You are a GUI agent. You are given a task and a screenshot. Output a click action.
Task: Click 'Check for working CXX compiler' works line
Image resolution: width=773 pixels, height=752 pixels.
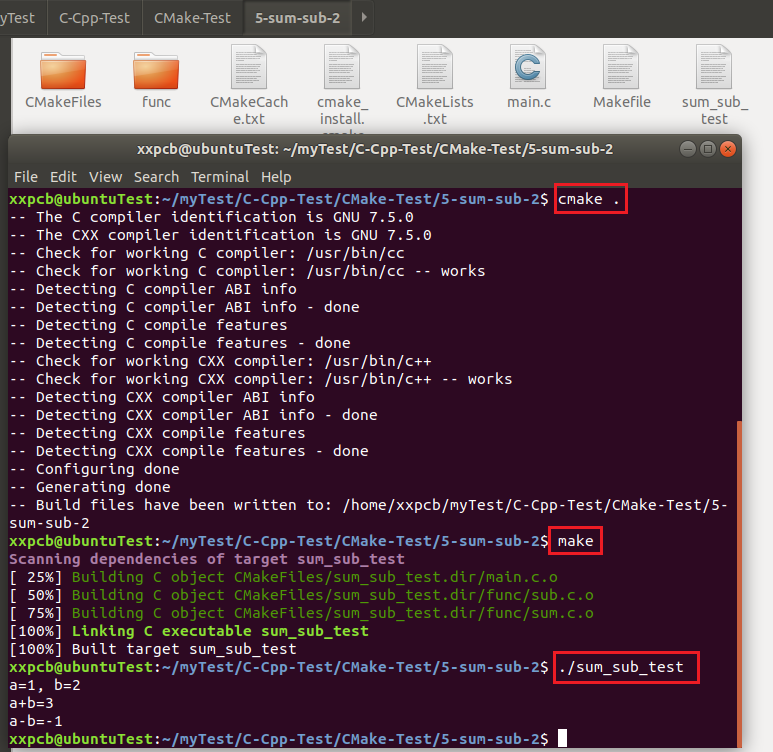click(261, 379)
